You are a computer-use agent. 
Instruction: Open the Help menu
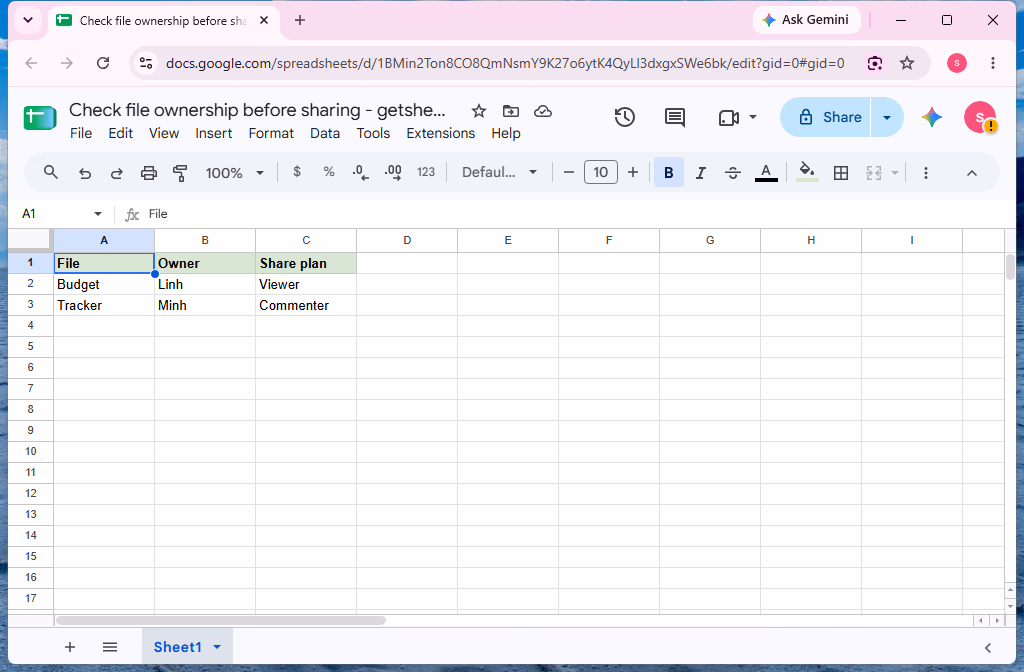tap(506, 133)
